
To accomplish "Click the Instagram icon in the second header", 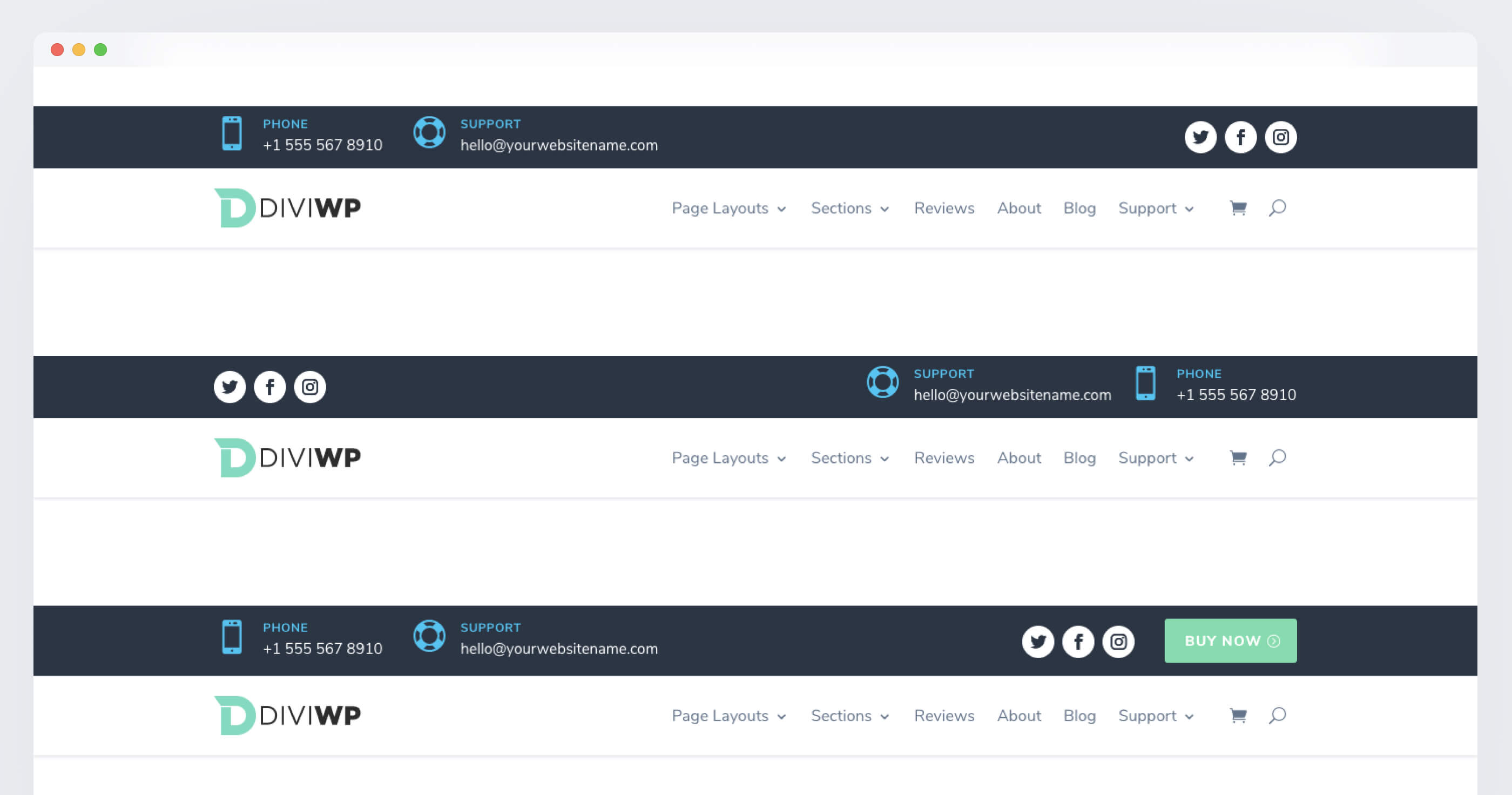I will pyautogui.click(x=310, y=387).
